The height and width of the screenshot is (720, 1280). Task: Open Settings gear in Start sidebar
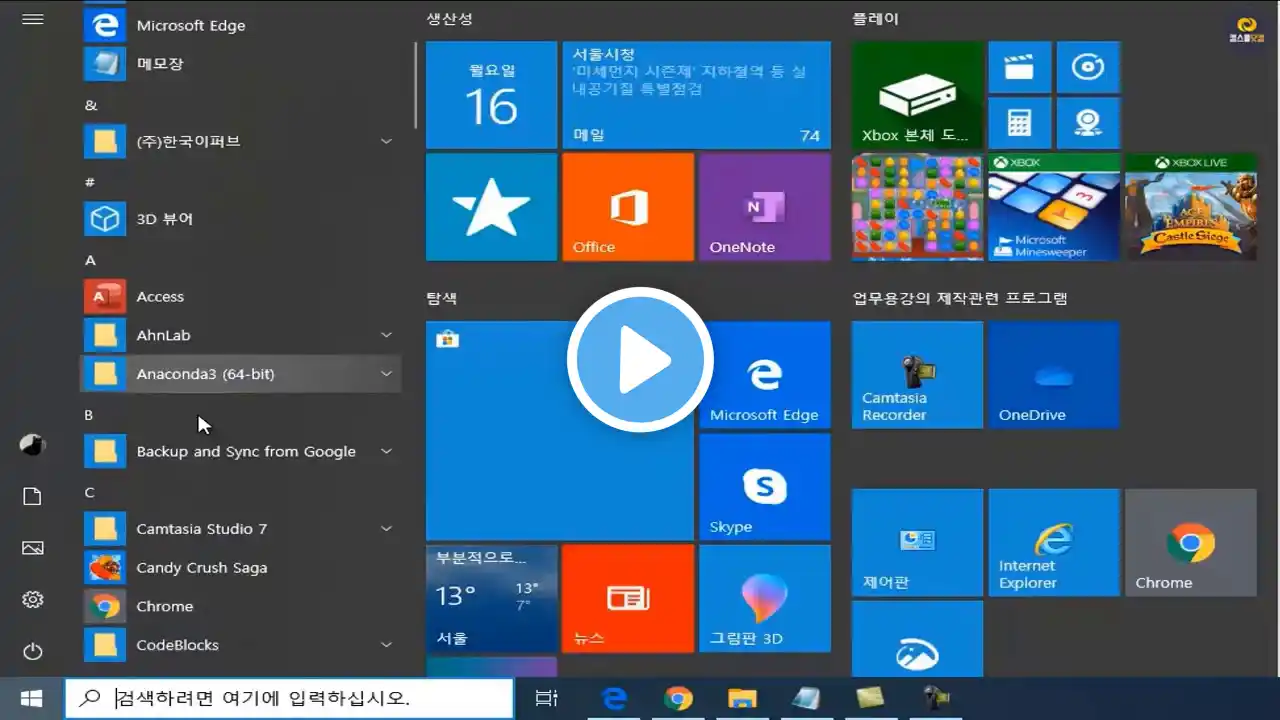coord(32,599)
